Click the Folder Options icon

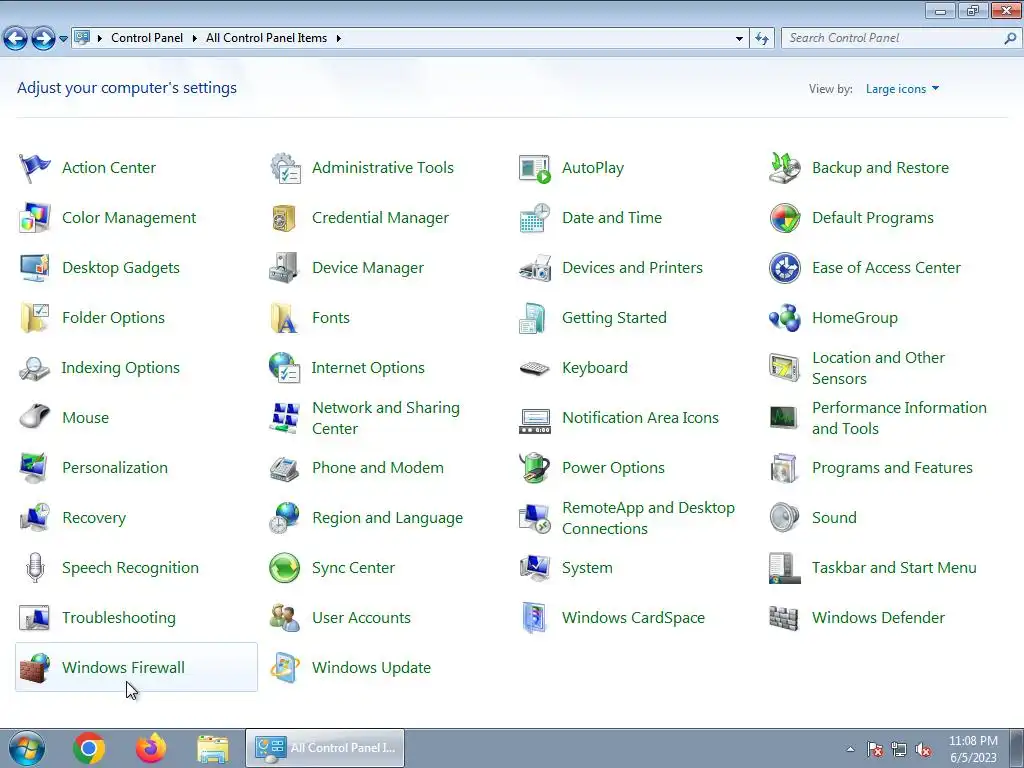coord(35,318)
